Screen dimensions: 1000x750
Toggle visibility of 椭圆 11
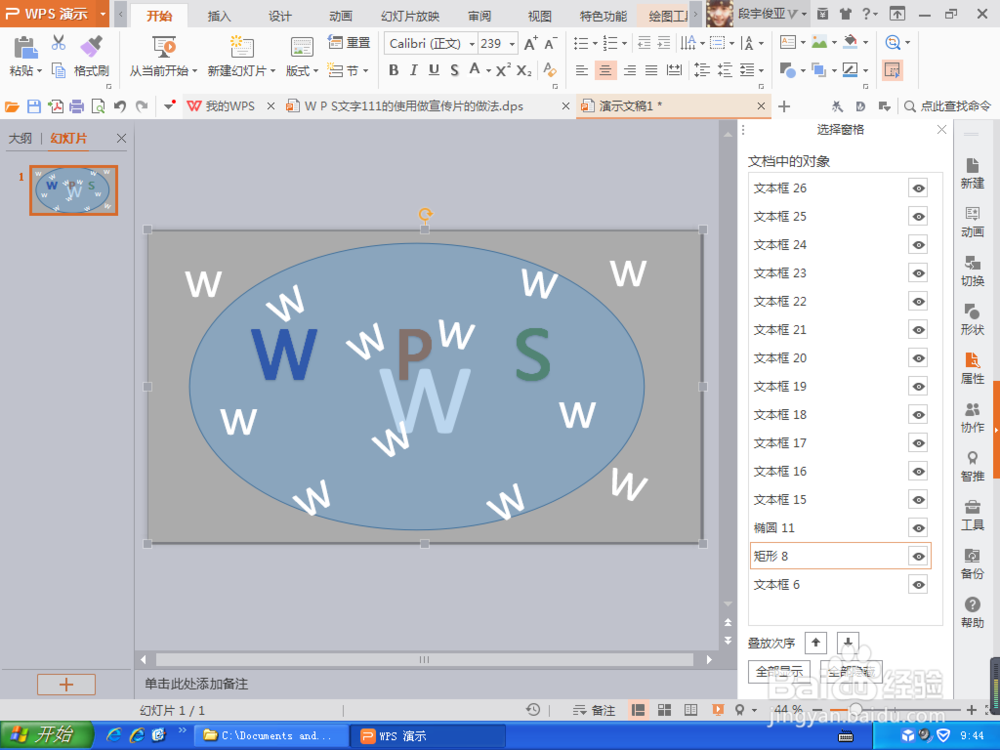click(918, 528)
